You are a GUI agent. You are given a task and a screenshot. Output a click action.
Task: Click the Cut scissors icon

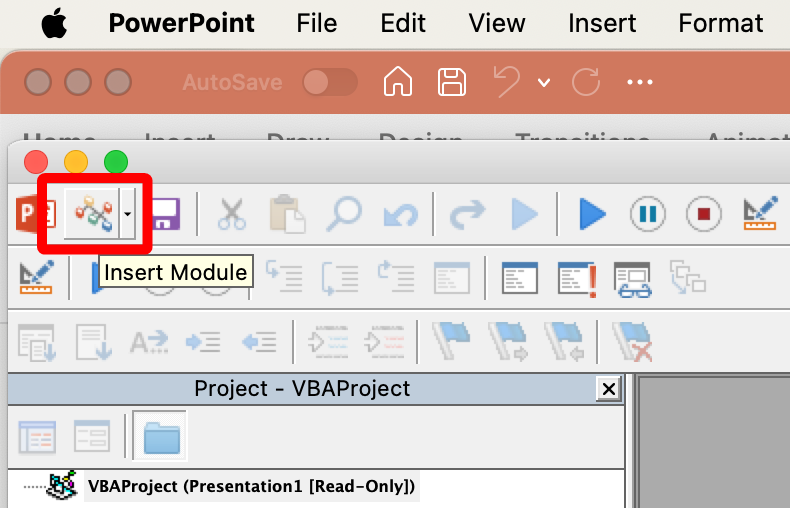click(231, 213)
